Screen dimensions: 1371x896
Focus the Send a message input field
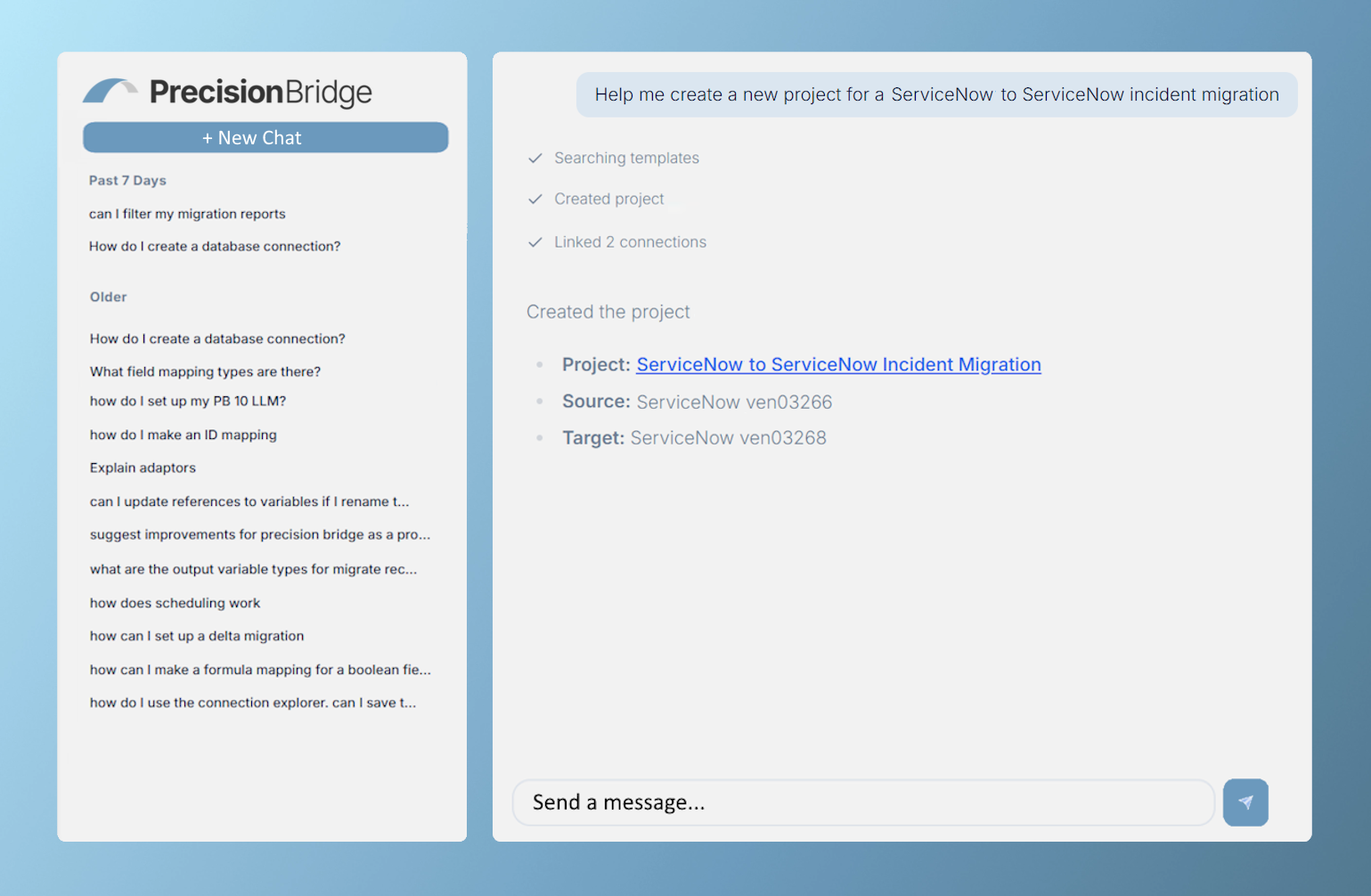pyautogui.click(x=863, y=802)
